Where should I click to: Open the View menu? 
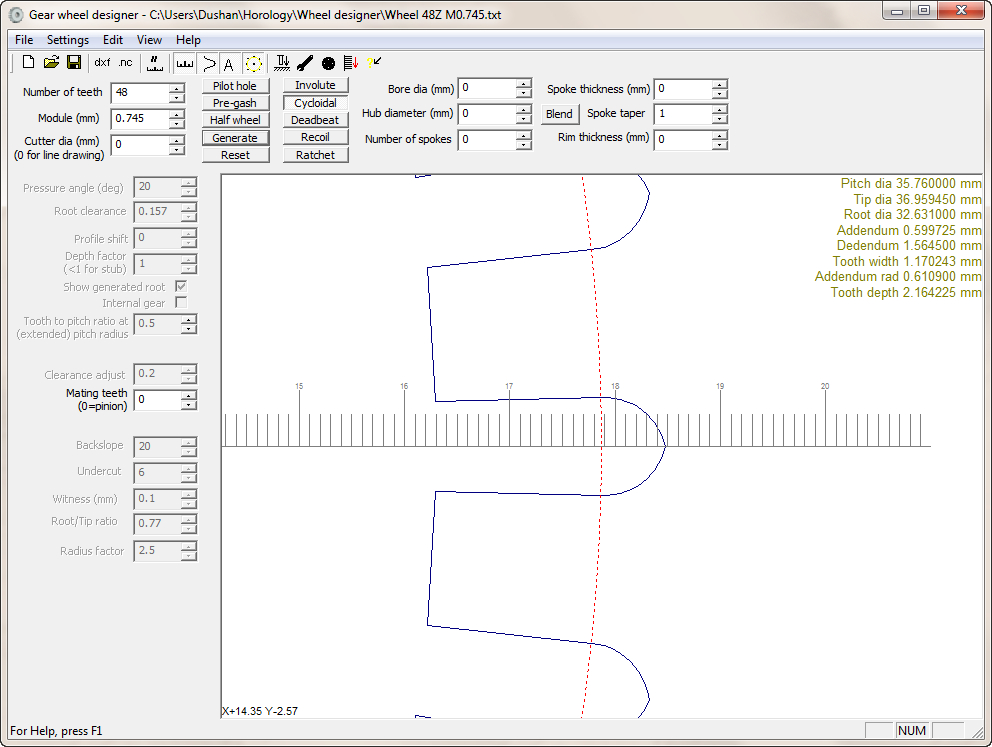(149, 40)
